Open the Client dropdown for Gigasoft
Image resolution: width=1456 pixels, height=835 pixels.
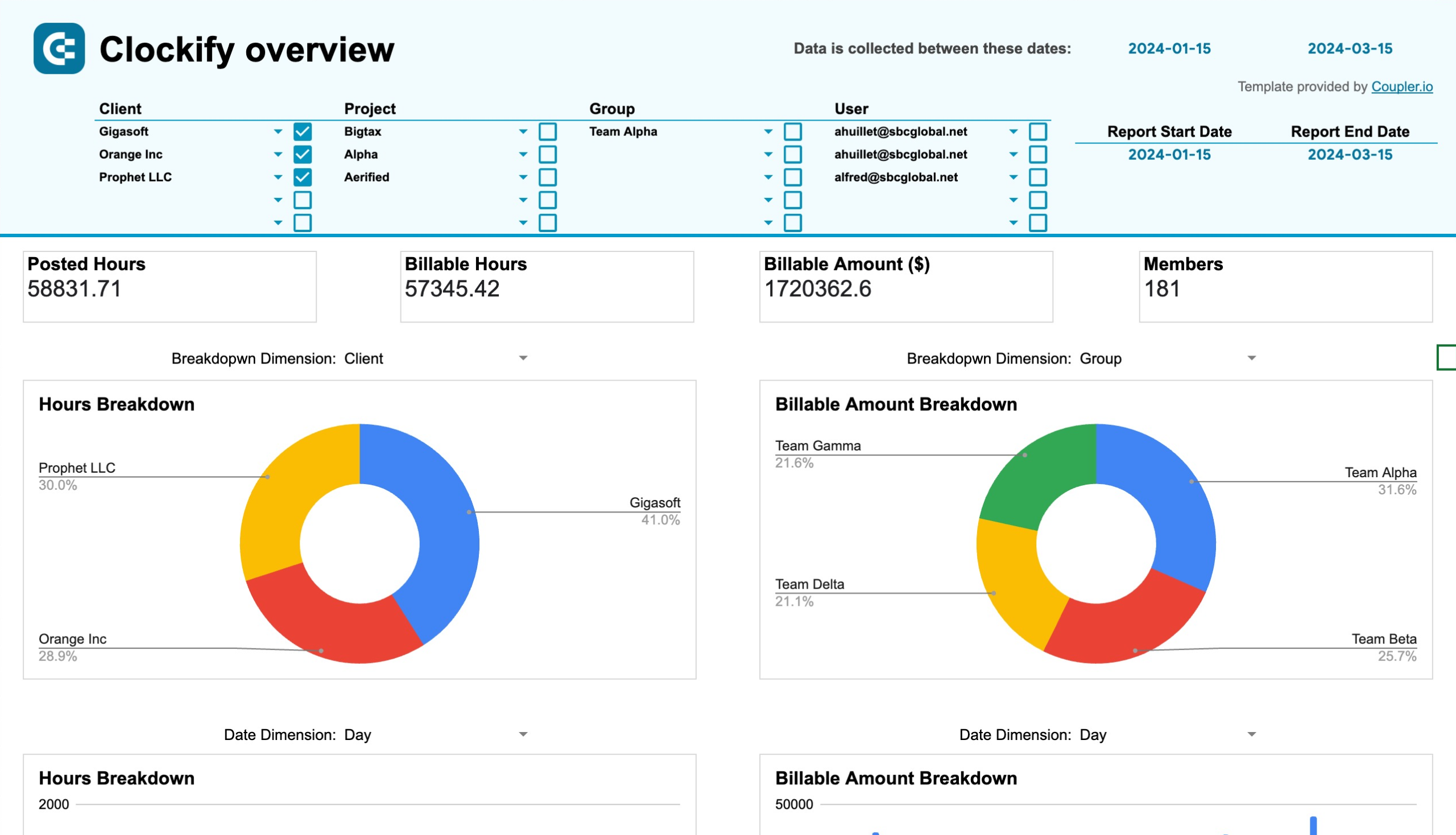[278, 131]
